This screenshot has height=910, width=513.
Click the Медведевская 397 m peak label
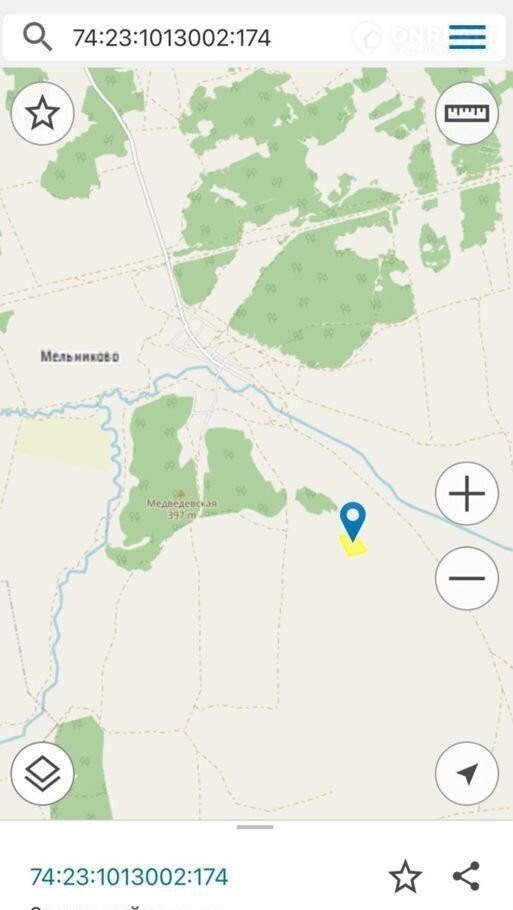tap(182, 509)
